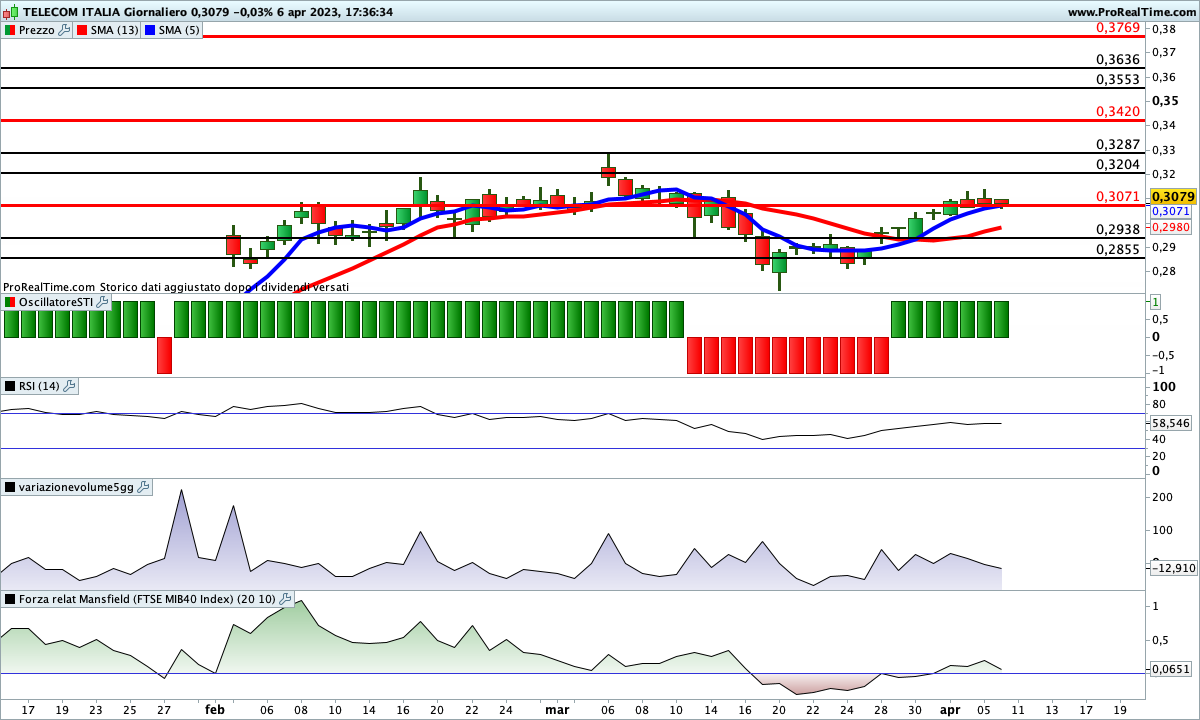Click the 200 tick on volume variation axis
Screen dimensions: 1200x720
click(x=1162, y=497)
